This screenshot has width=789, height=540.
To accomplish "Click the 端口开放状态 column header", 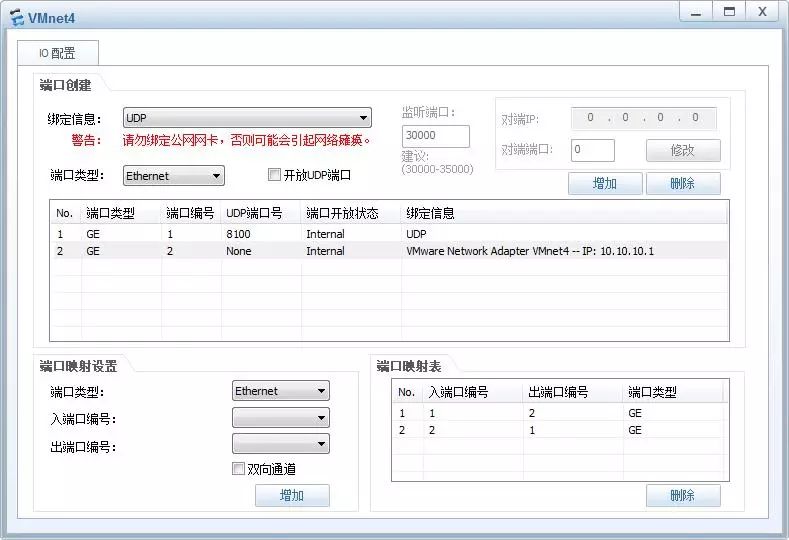I will [x=351, y=213].
